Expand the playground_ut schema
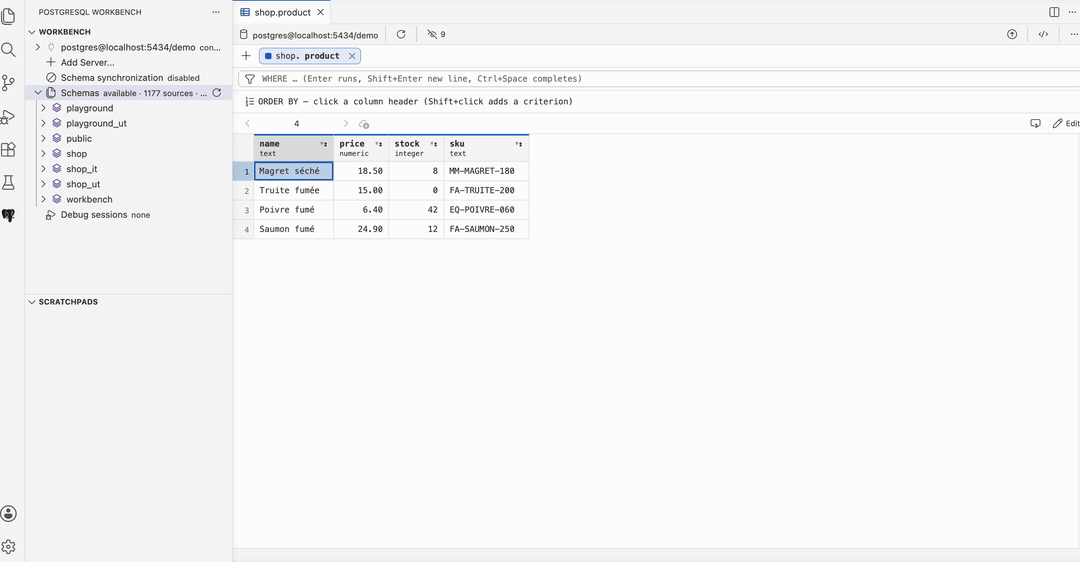1080x562 pixels. tap(43, 123)
